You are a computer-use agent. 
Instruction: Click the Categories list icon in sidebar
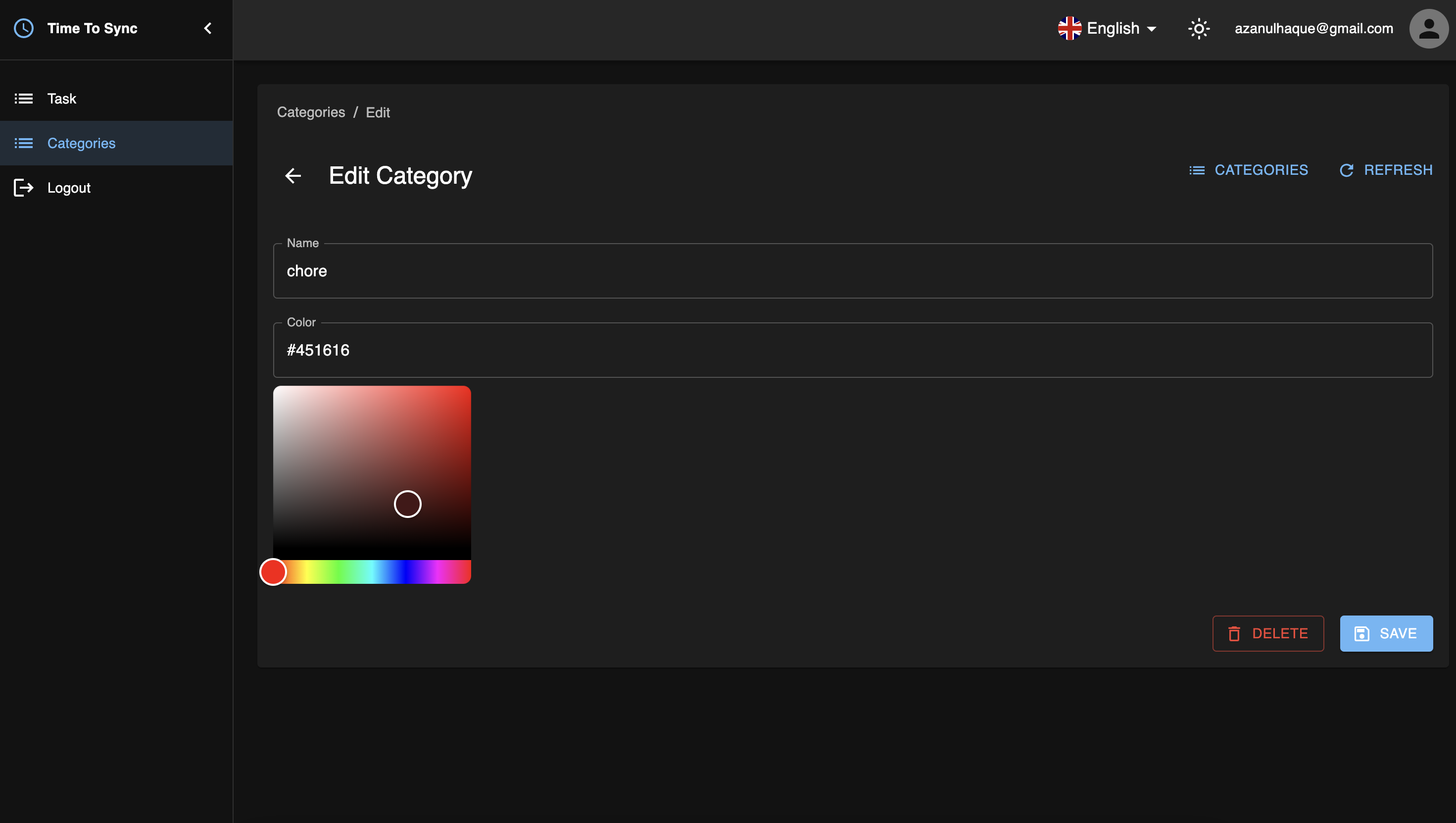pos(24,143)
